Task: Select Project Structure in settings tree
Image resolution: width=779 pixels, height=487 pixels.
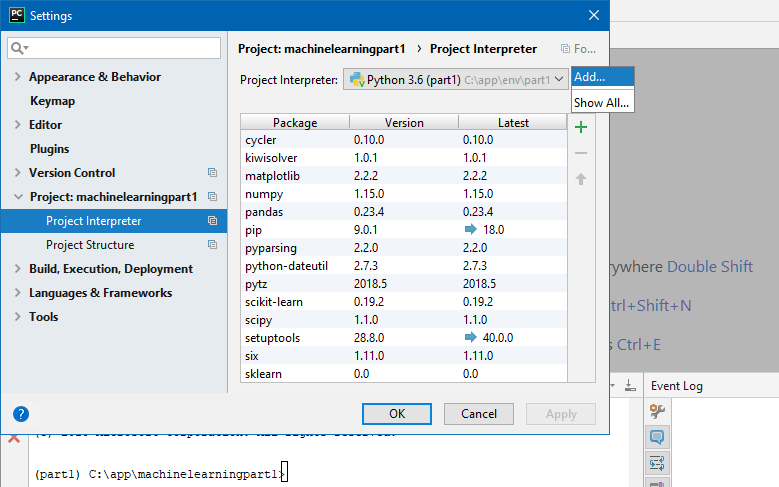Action: [90, 245]
